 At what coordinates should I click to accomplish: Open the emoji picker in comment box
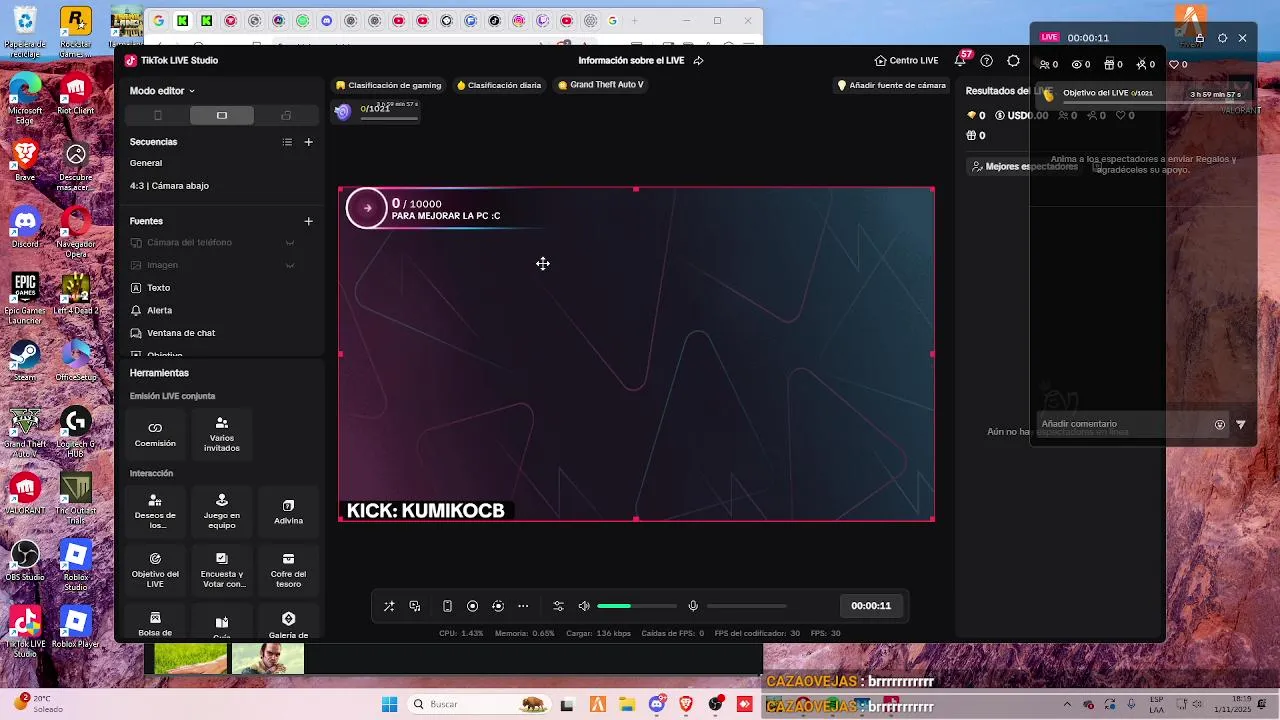1220,425
